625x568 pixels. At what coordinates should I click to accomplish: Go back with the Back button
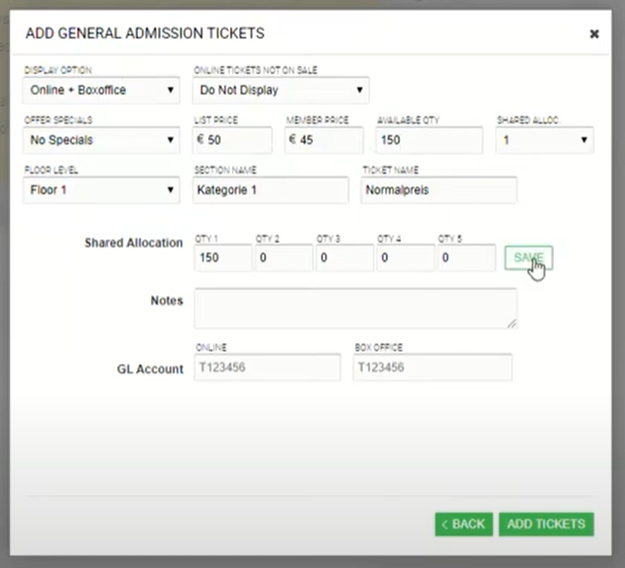(463, 524)
